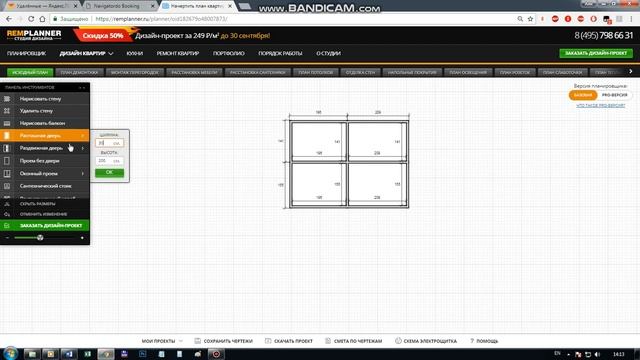The height and width of the screenshot is (360, 640).
Task: Open the 'План розеток' tab
Action: 515,72
